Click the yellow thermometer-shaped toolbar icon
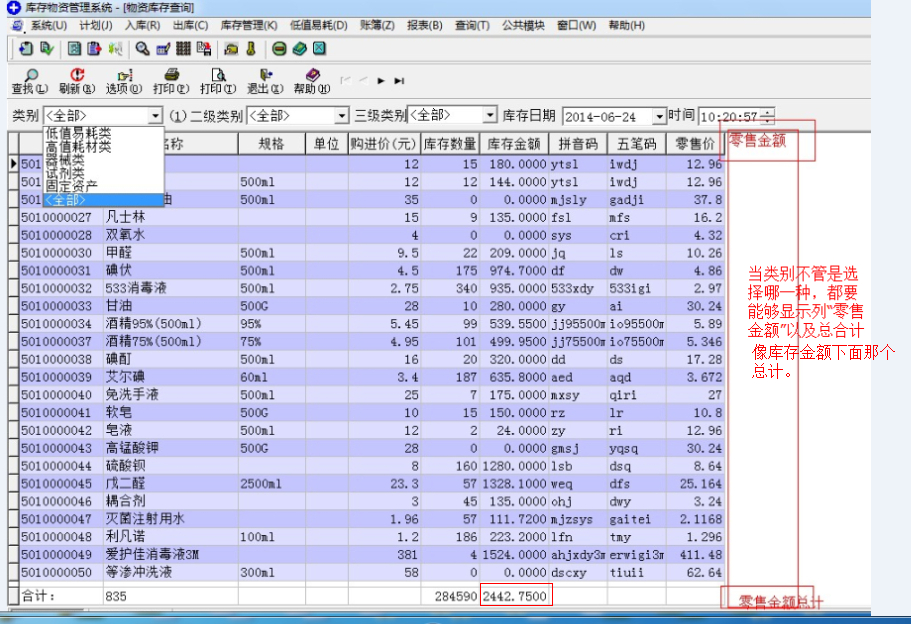Screen dimensions: 911x624 [x=251, y=49]
